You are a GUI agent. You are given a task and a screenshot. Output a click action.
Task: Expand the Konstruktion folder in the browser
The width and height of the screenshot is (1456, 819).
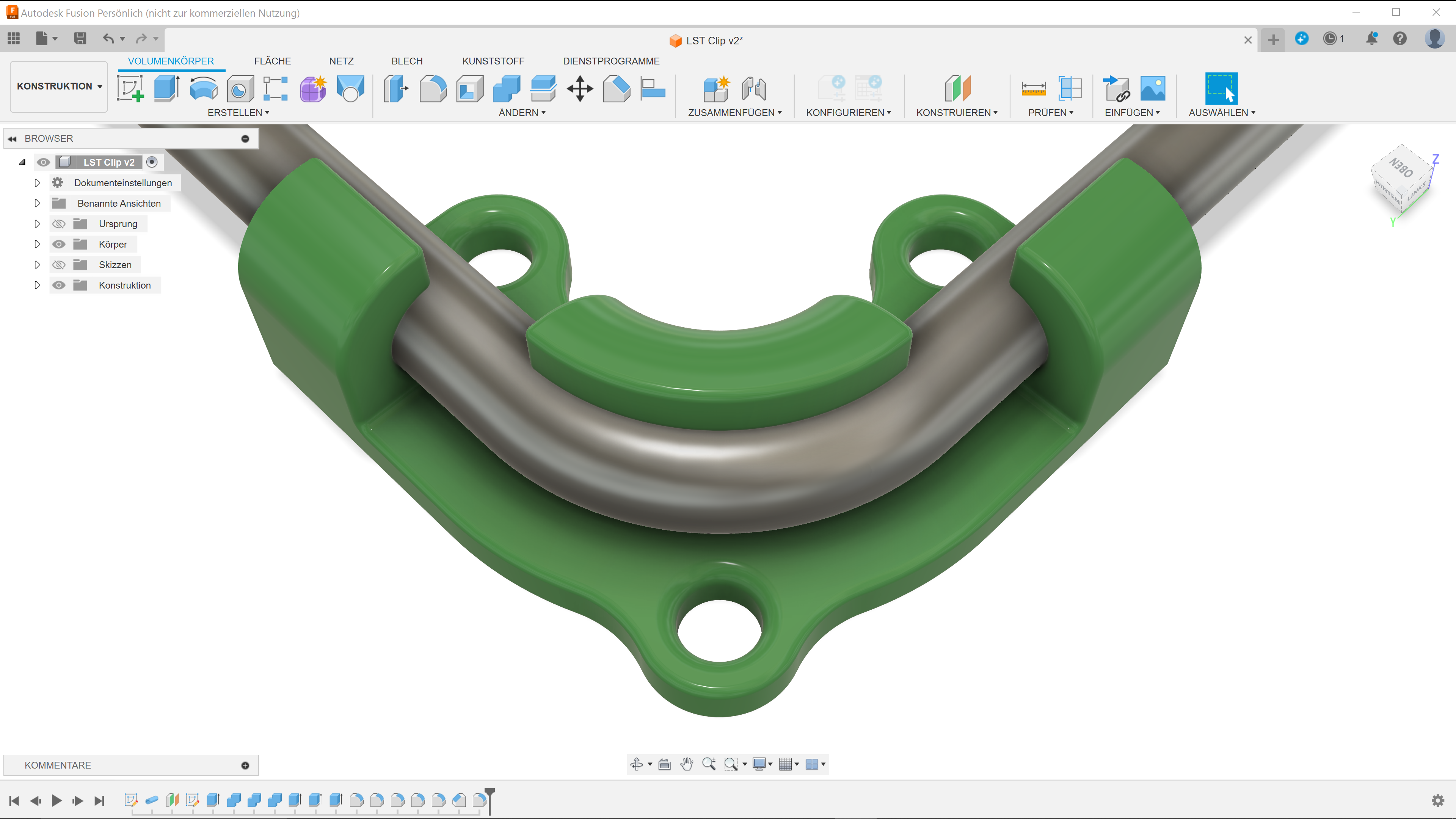point(37,285)
